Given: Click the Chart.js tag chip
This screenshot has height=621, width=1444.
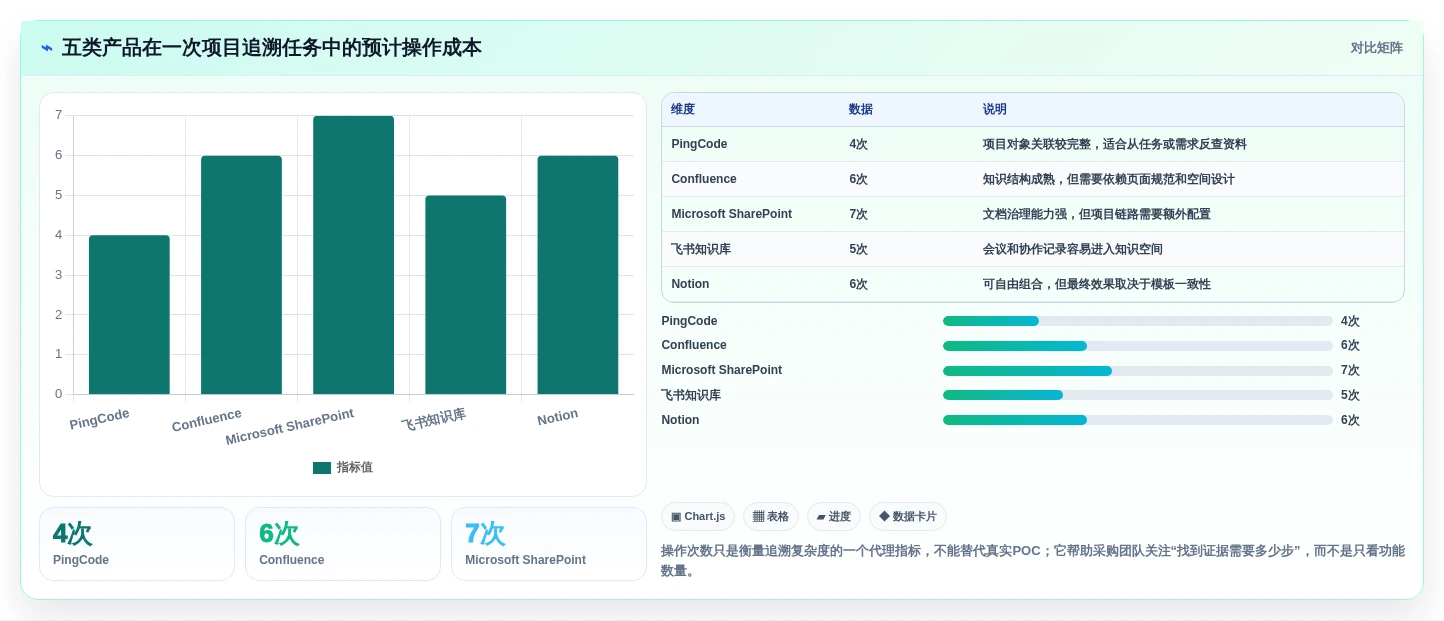Looking at the screenshot, I should [x=698, y=517].
